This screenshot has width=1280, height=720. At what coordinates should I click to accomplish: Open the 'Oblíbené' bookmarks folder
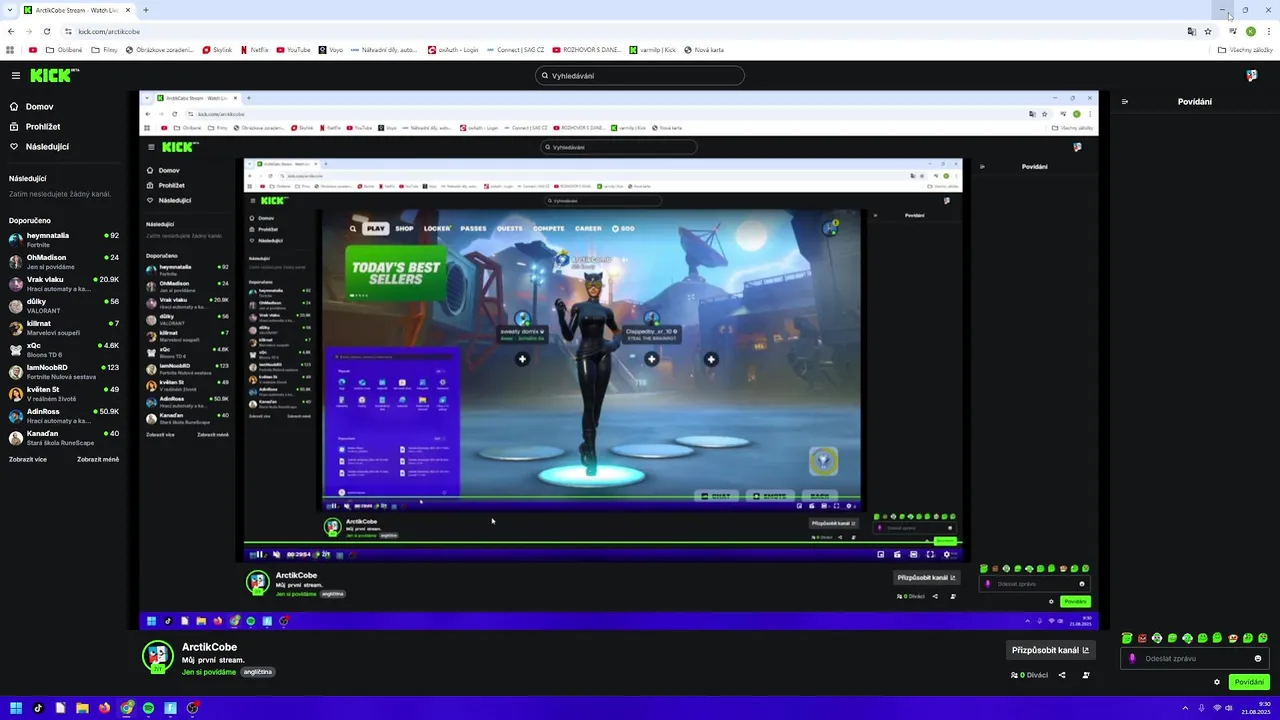click(x=64, y=49)
